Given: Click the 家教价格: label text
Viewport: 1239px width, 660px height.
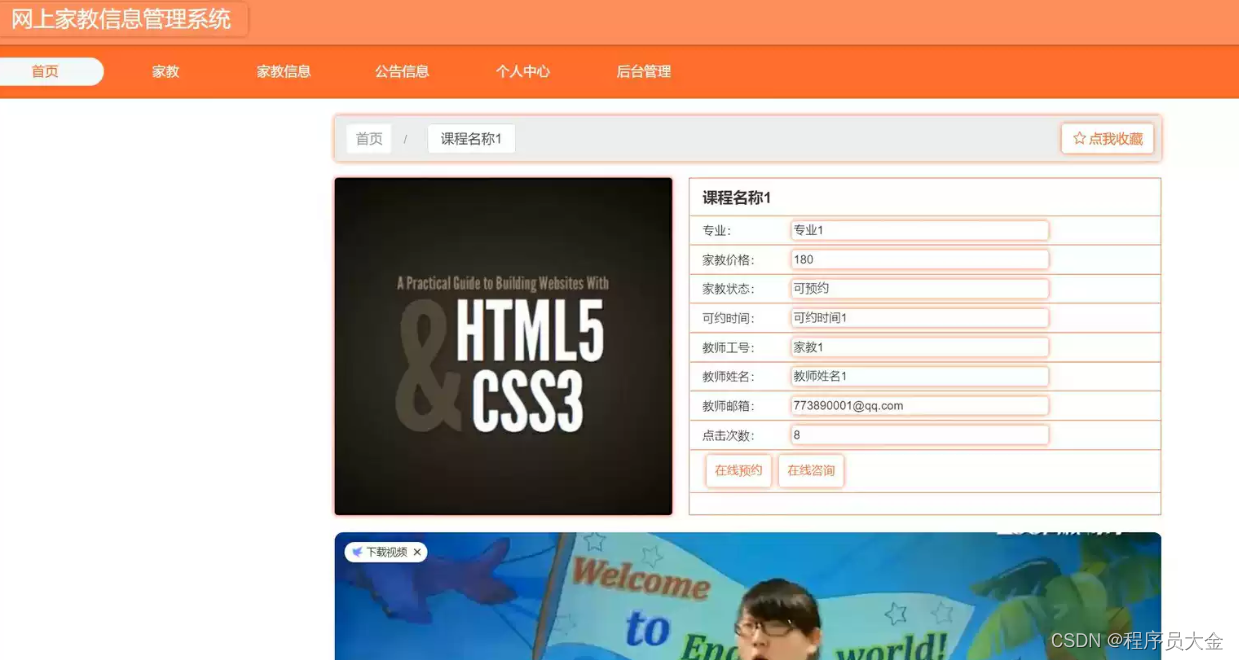Looking at the screenshot, I should click(x=728, y=260).
